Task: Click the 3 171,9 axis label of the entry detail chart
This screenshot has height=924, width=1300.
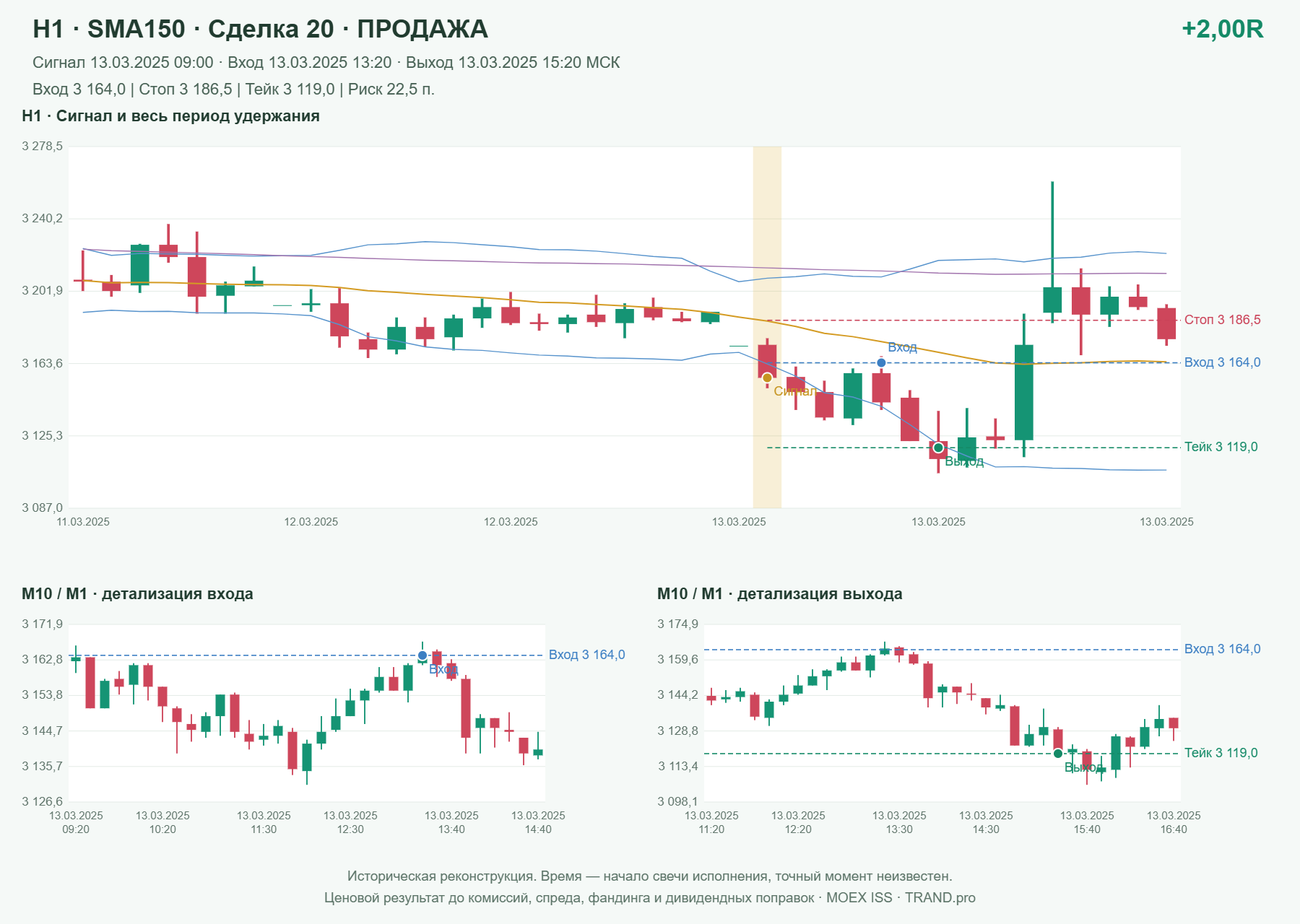Action: pos(43,624)
